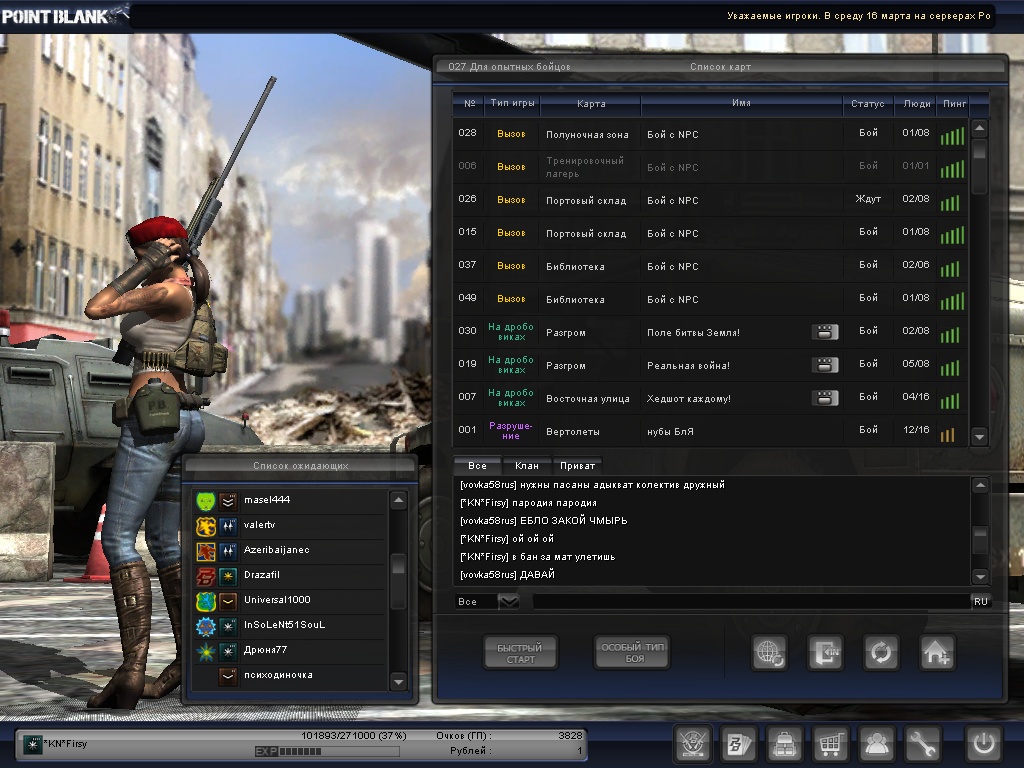The height and width of the screenshot is (768, 1024).
Task: Switch to the Клан chat tab
Action: (x=526, y=465)
